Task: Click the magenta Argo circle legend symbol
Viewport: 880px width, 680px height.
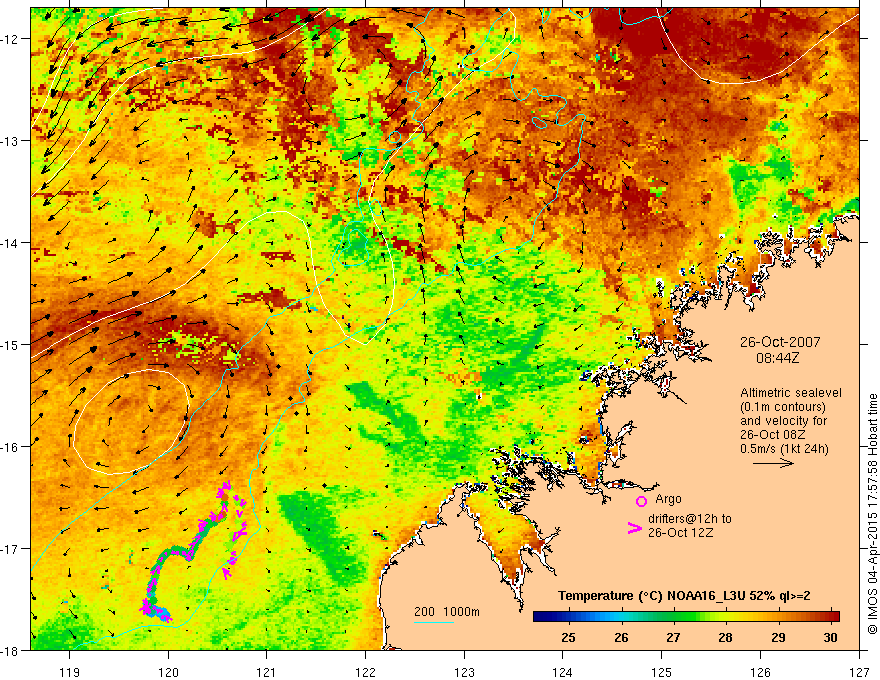Action: tap(641, 501)
